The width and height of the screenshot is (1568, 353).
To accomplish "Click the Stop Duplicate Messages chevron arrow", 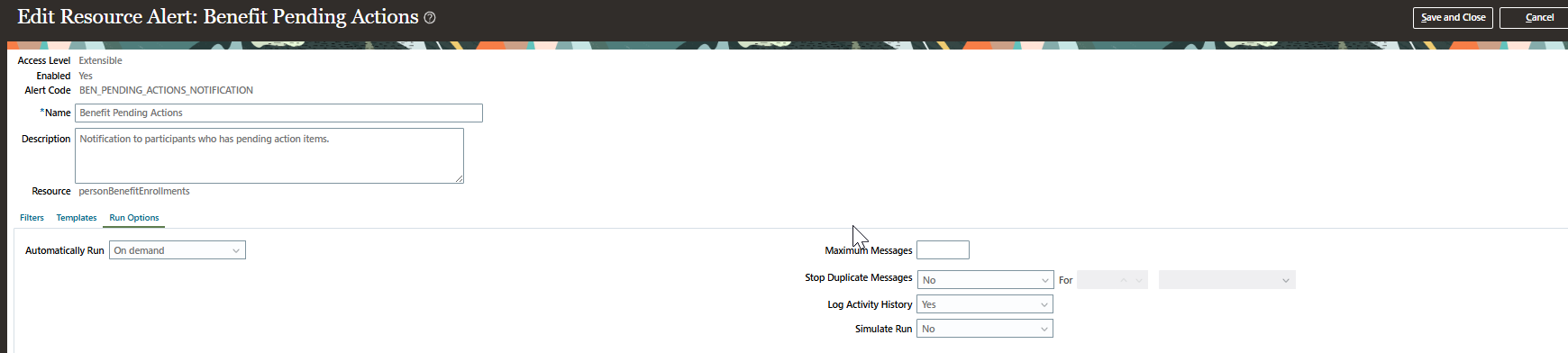I will (1044, 280).
